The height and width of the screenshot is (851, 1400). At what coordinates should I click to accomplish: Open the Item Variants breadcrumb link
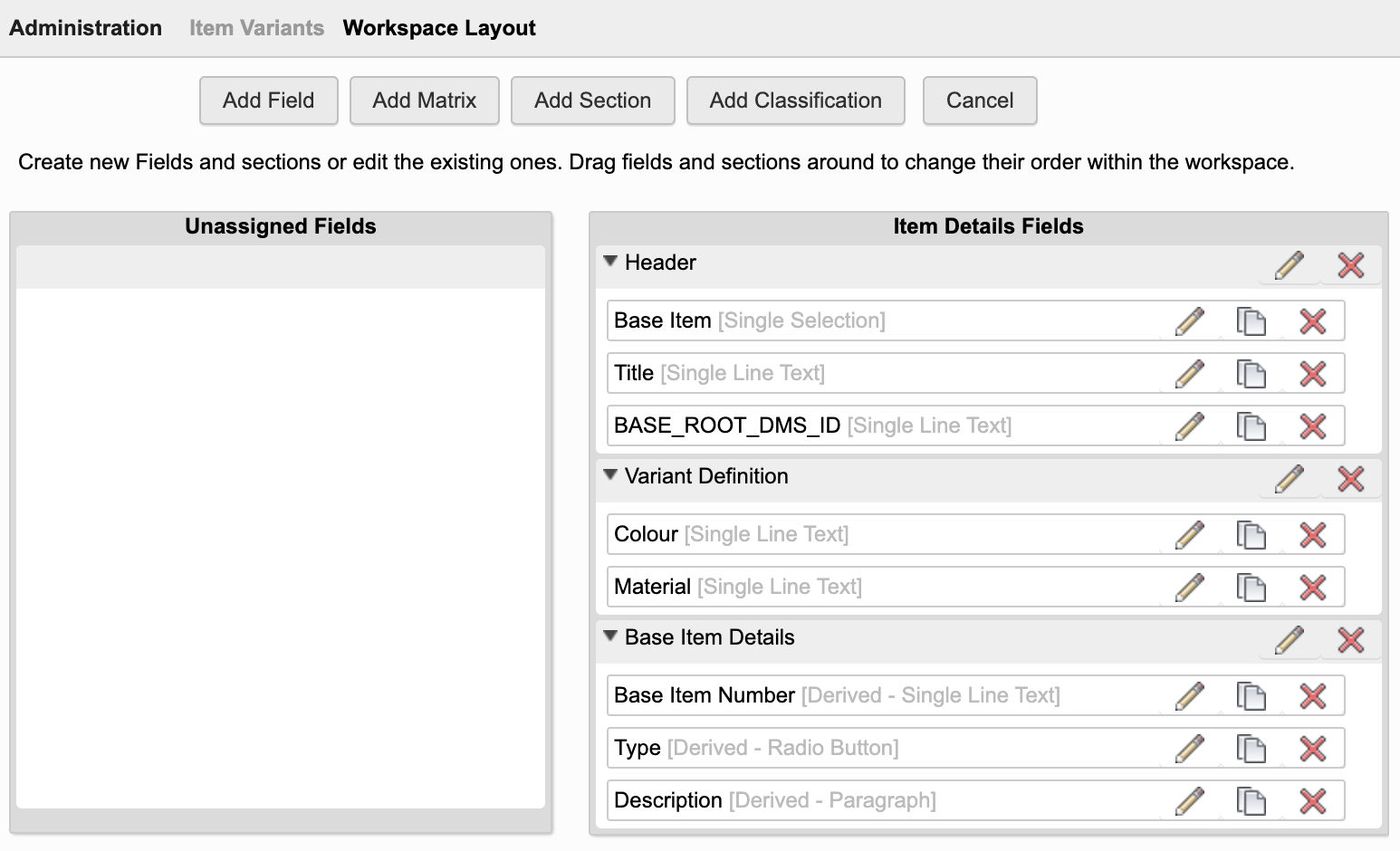tap(256, 28)
